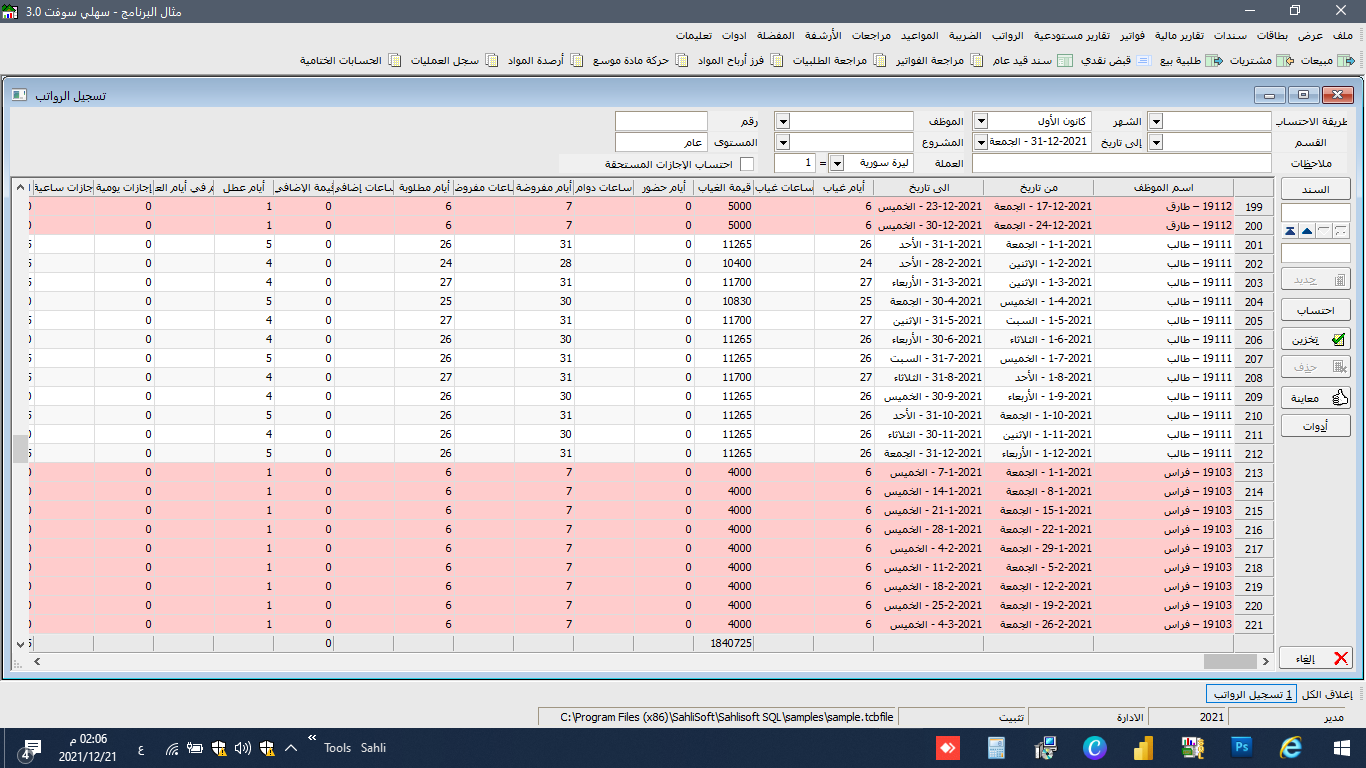Click the السند button

click(x=1315, y=189)
